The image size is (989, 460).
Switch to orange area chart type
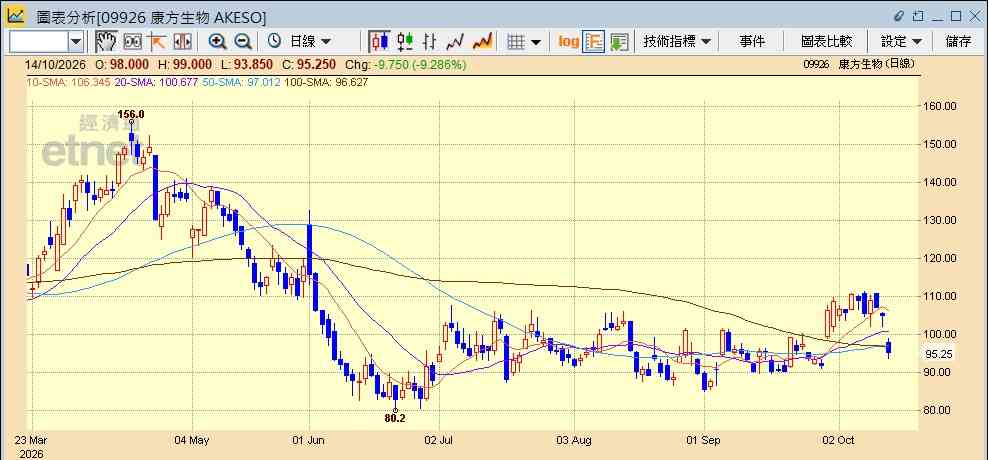click(x=483, y=42)
